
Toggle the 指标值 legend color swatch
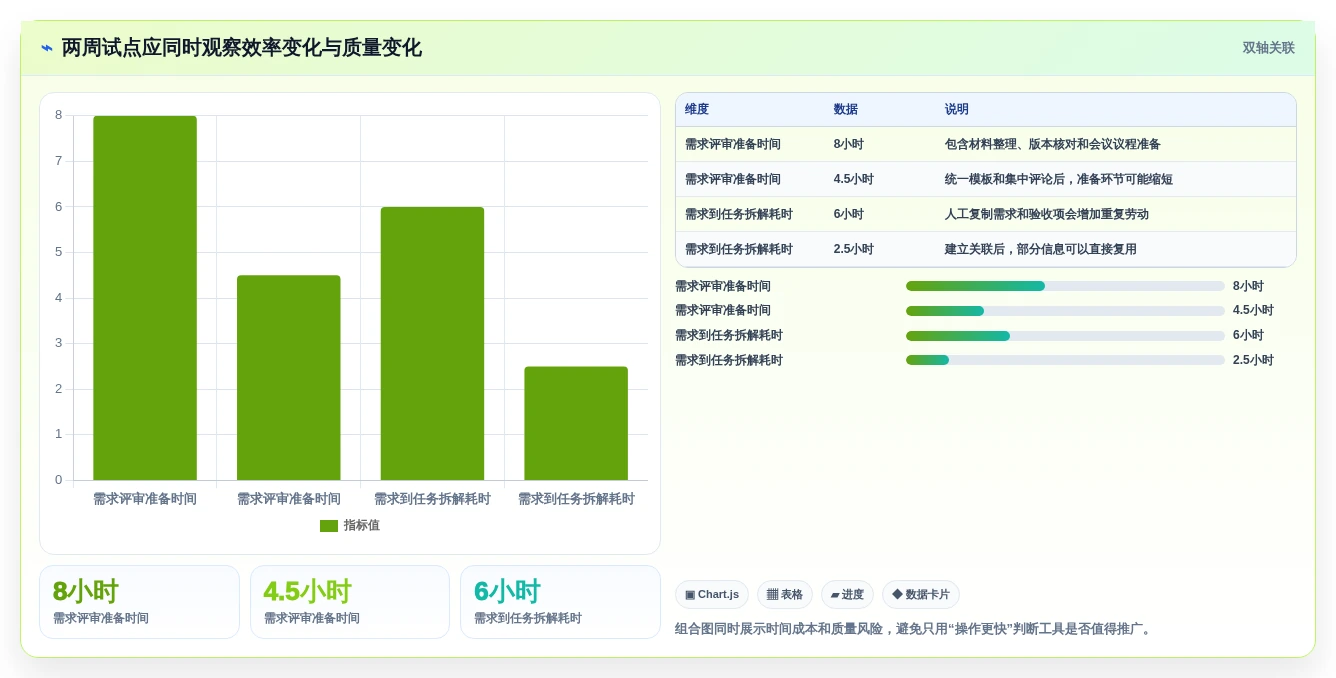coord(329,526)
